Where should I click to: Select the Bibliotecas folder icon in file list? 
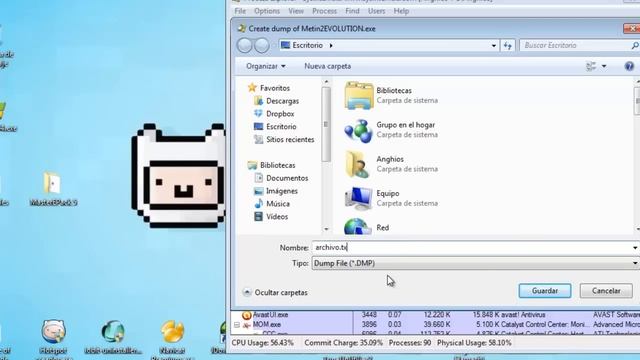tap(358, 96)
